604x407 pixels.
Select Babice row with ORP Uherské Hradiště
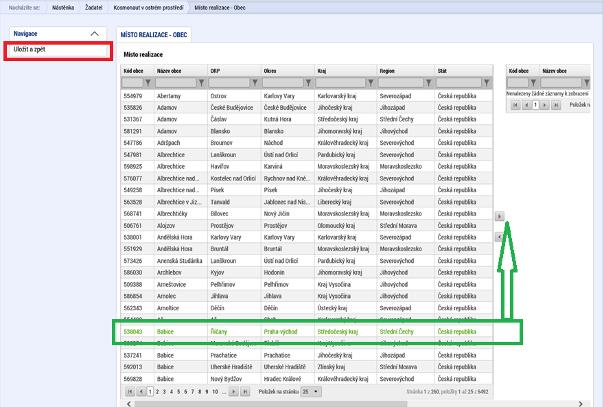(x=307, y=367)
